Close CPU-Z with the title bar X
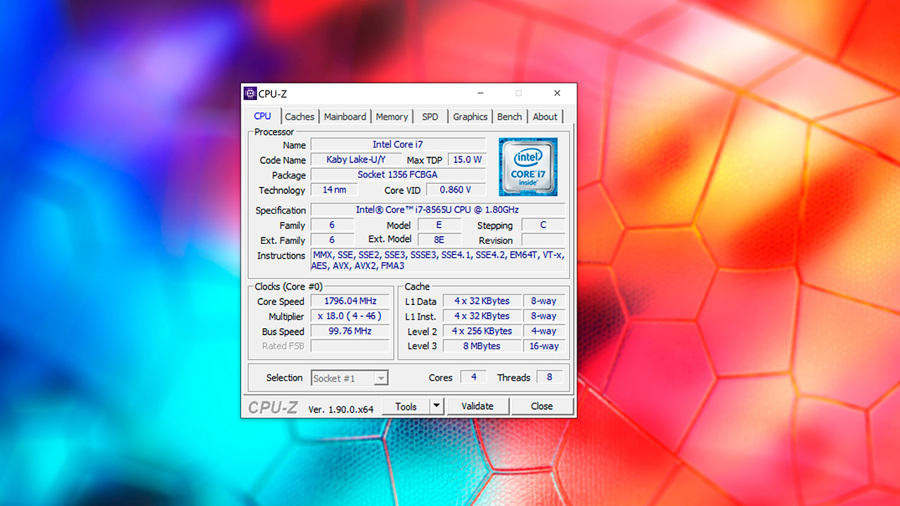Viewport: 900px width, 506px height. coord(557,93)
